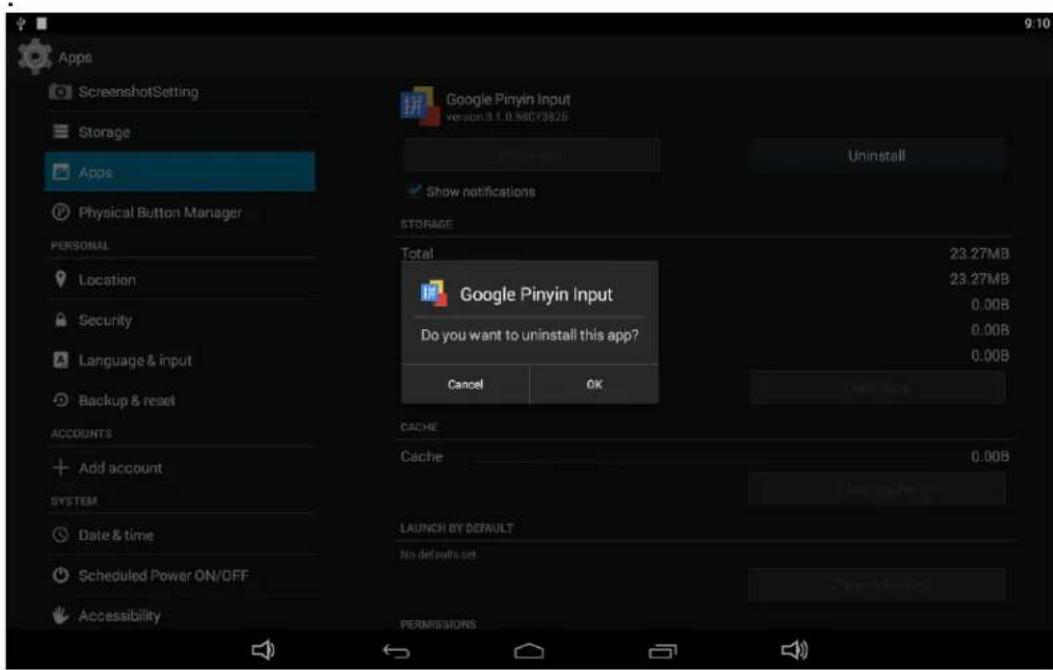Click the plus icon beside Add account
Viewport: 1053px width, 670px height.
60,467
